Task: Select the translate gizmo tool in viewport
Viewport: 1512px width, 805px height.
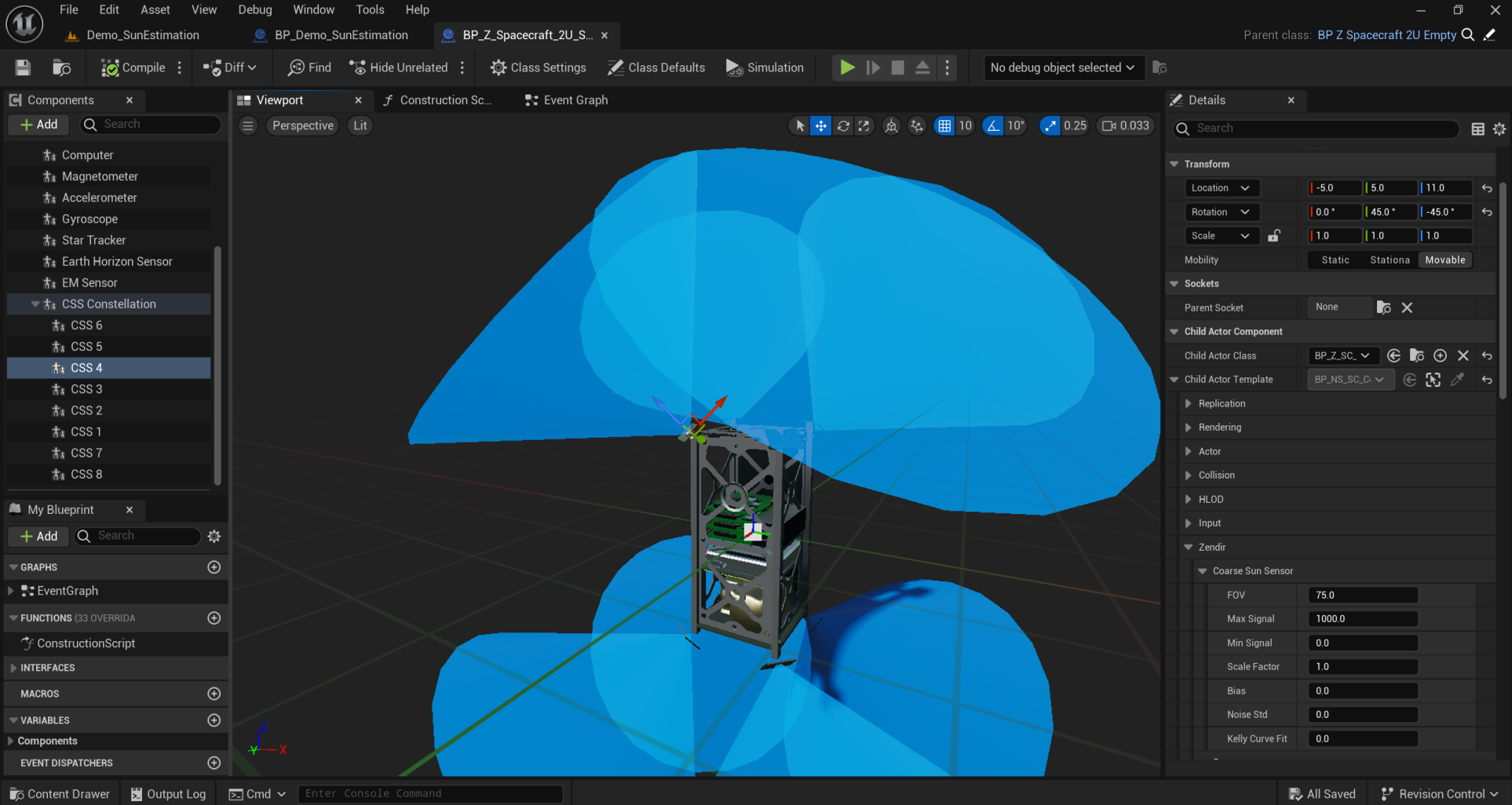Action: (x=820, y=126)
